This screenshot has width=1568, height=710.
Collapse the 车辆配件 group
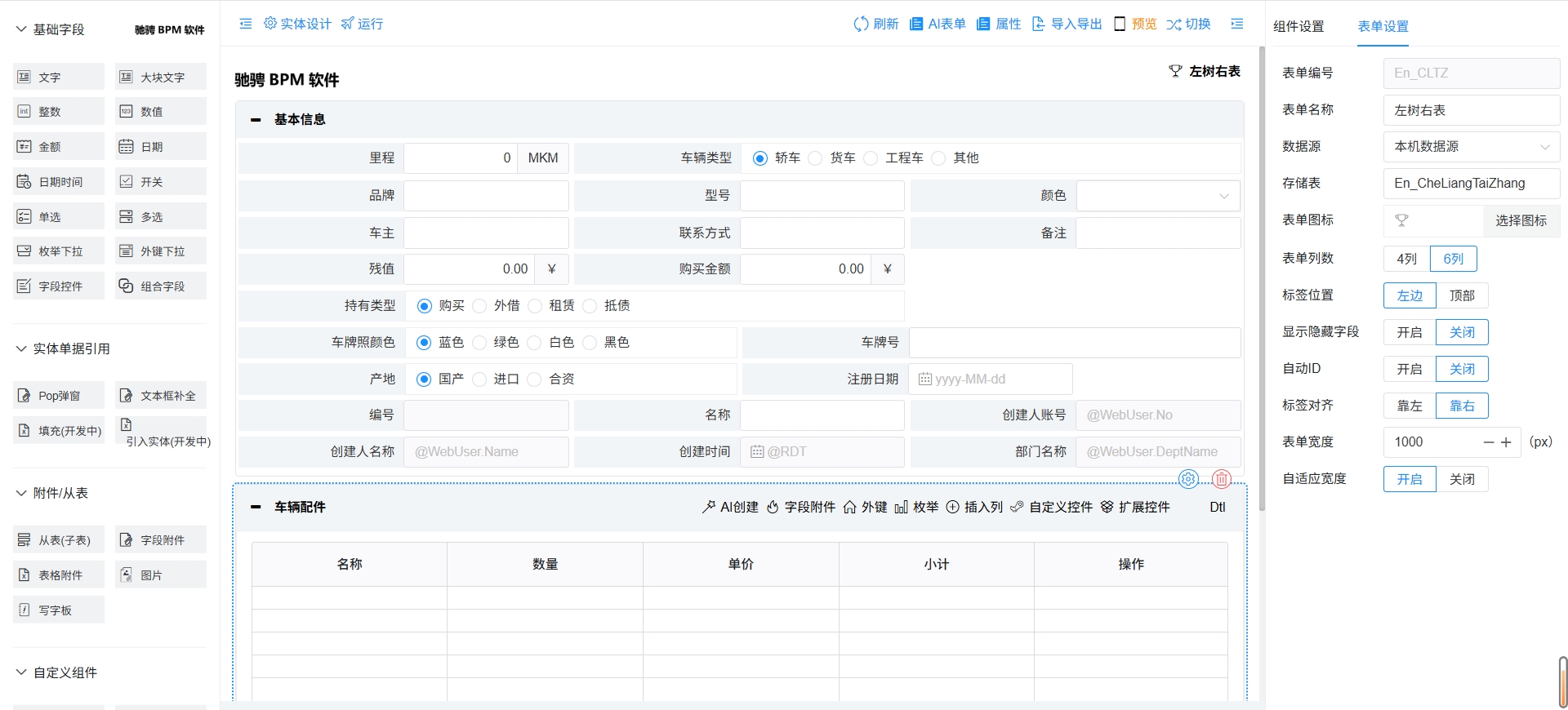(x=256, y=507)
